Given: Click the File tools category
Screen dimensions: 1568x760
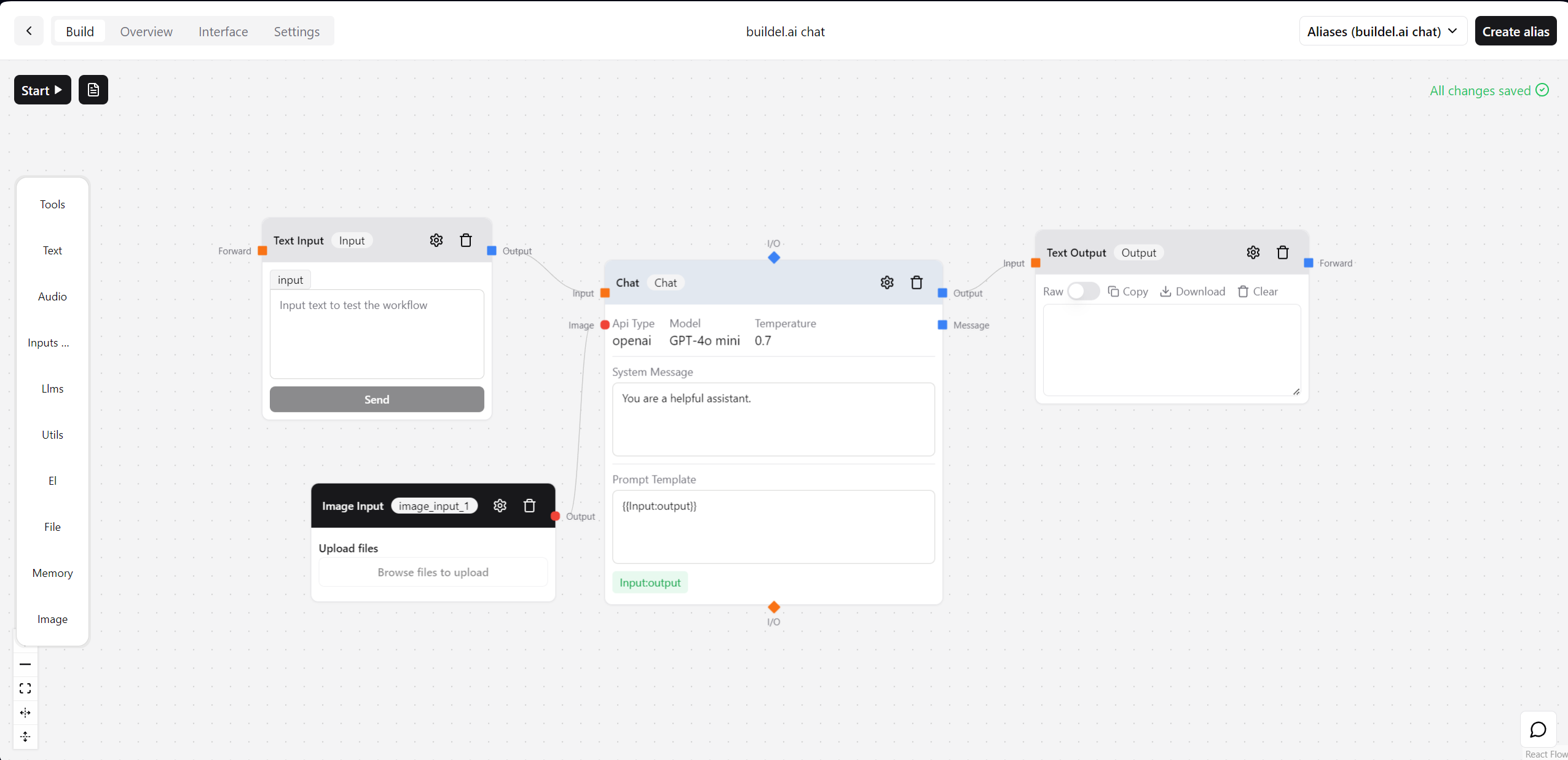Looking at the screenshot, I should click(x=51, y=526).
